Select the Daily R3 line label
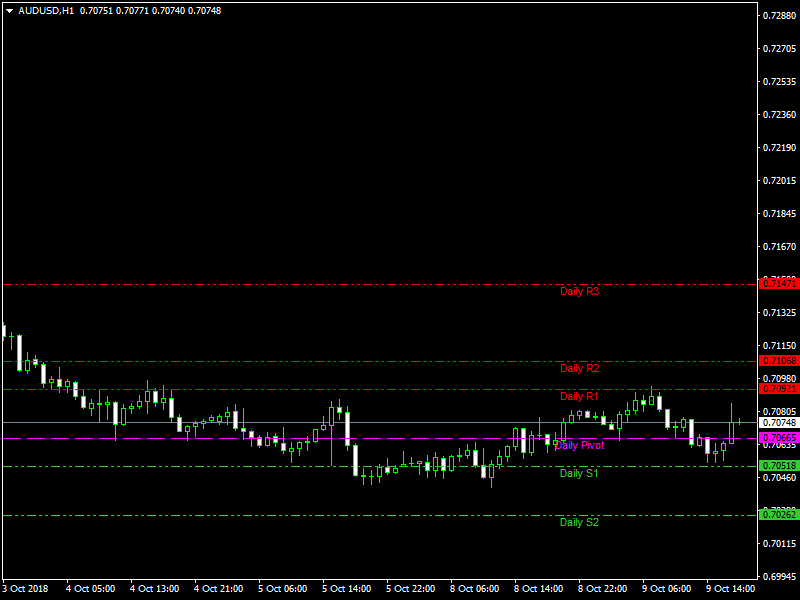The height and width of the screenshot is (600, 800). tap(579, 292)
